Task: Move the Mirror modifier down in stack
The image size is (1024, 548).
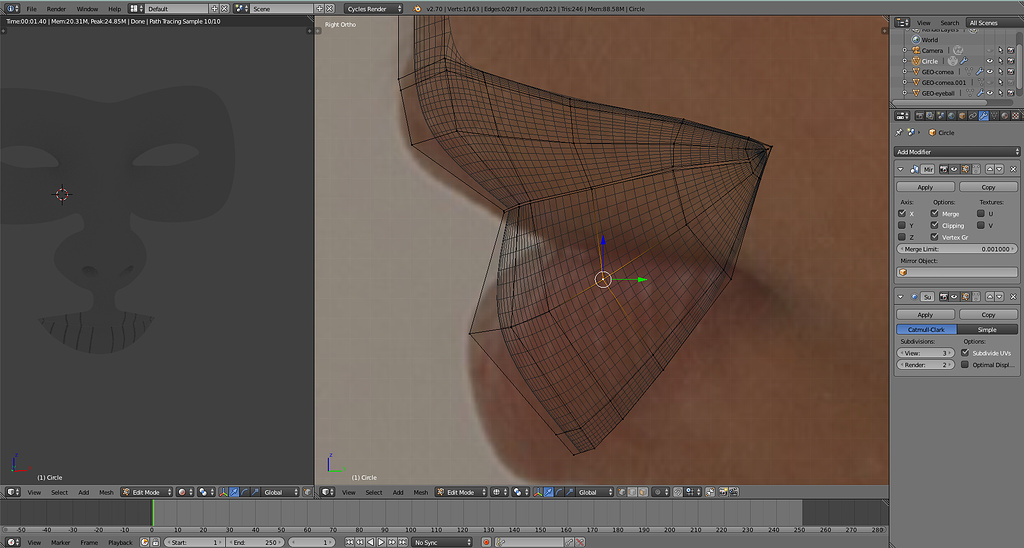Action: click(999, 169)
